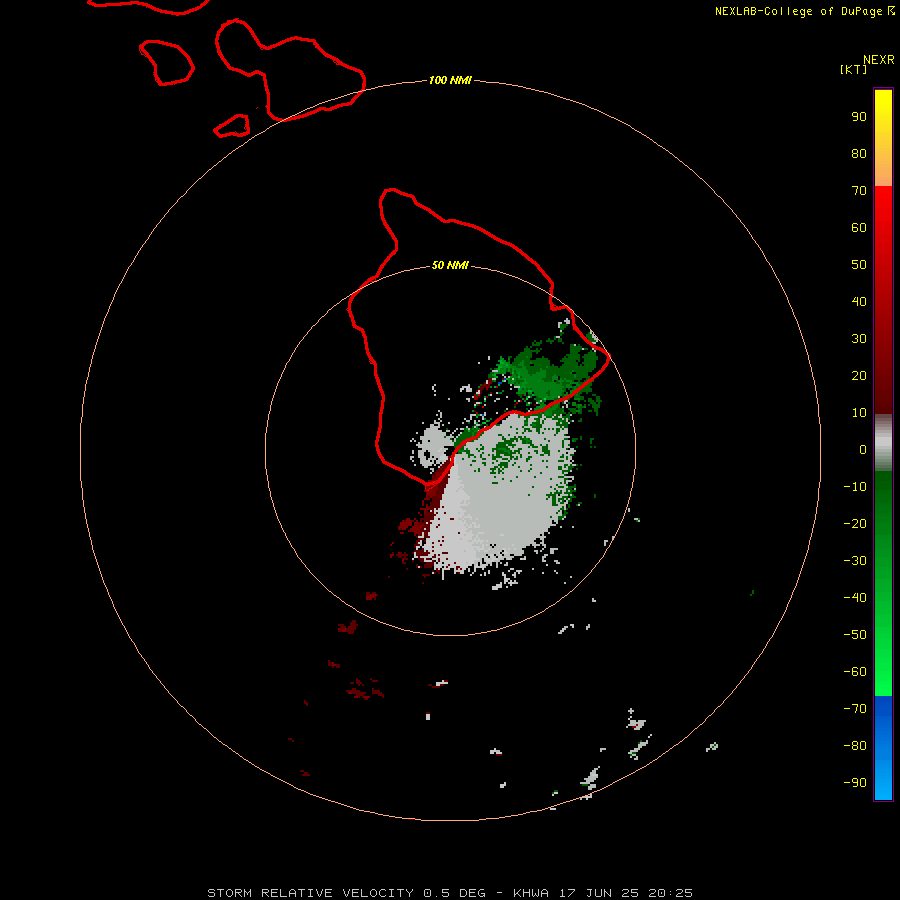
Task: Click the -10 value on velocity scale
Action: click(855, 487)
